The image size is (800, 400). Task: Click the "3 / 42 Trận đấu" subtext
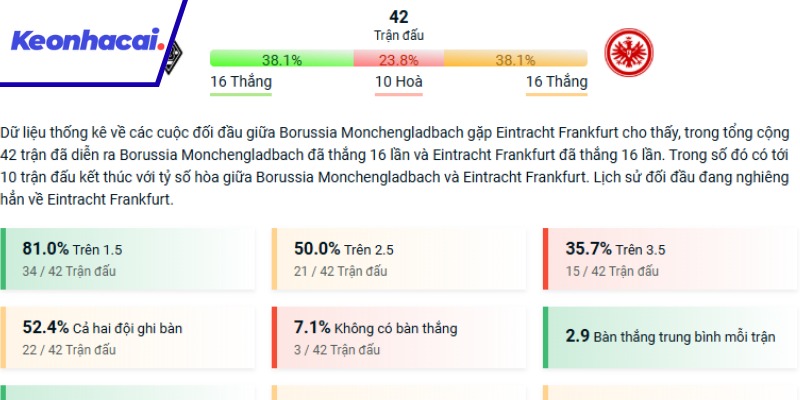336,350
